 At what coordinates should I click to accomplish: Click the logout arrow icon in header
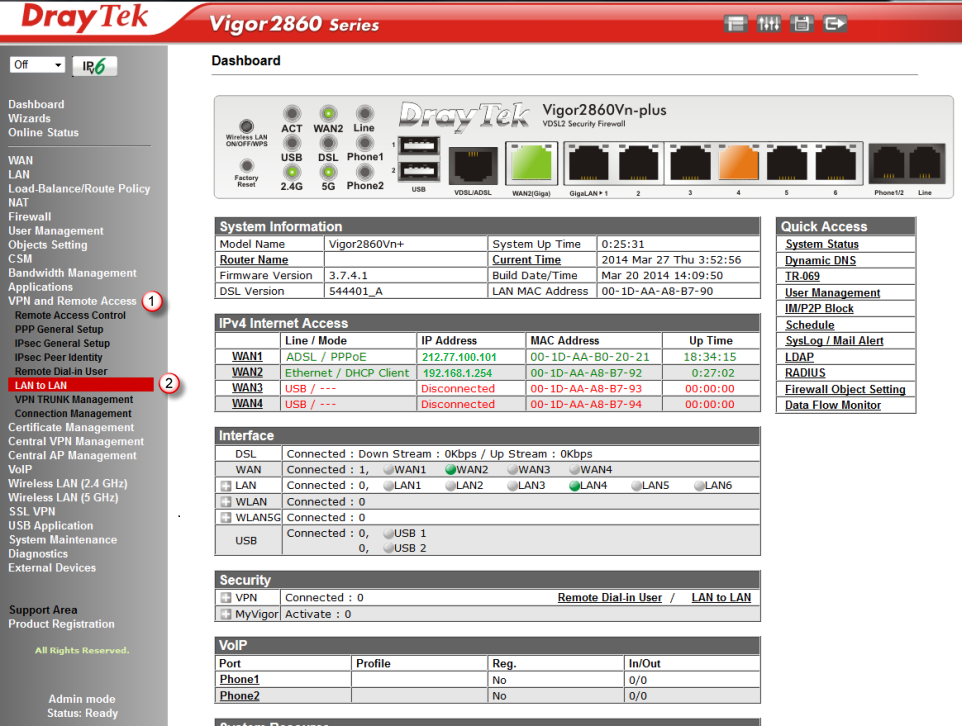pos(835,24)
